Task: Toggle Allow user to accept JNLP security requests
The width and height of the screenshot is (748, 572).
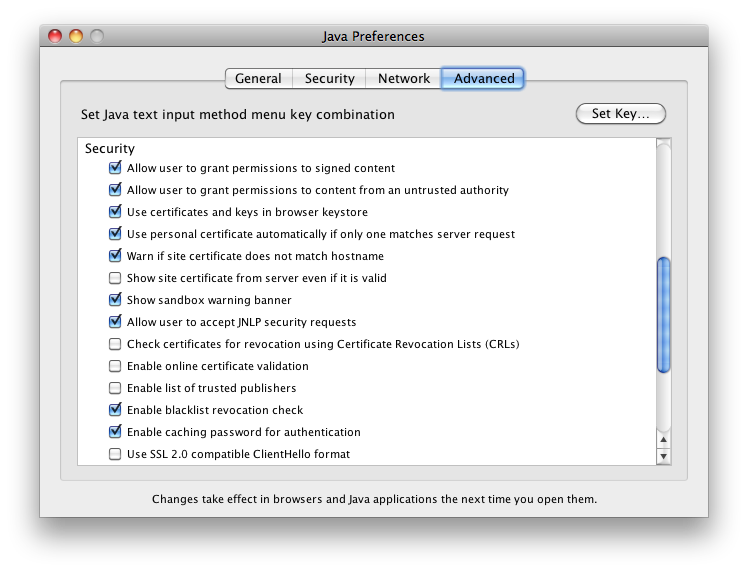Action: [115, 322]
